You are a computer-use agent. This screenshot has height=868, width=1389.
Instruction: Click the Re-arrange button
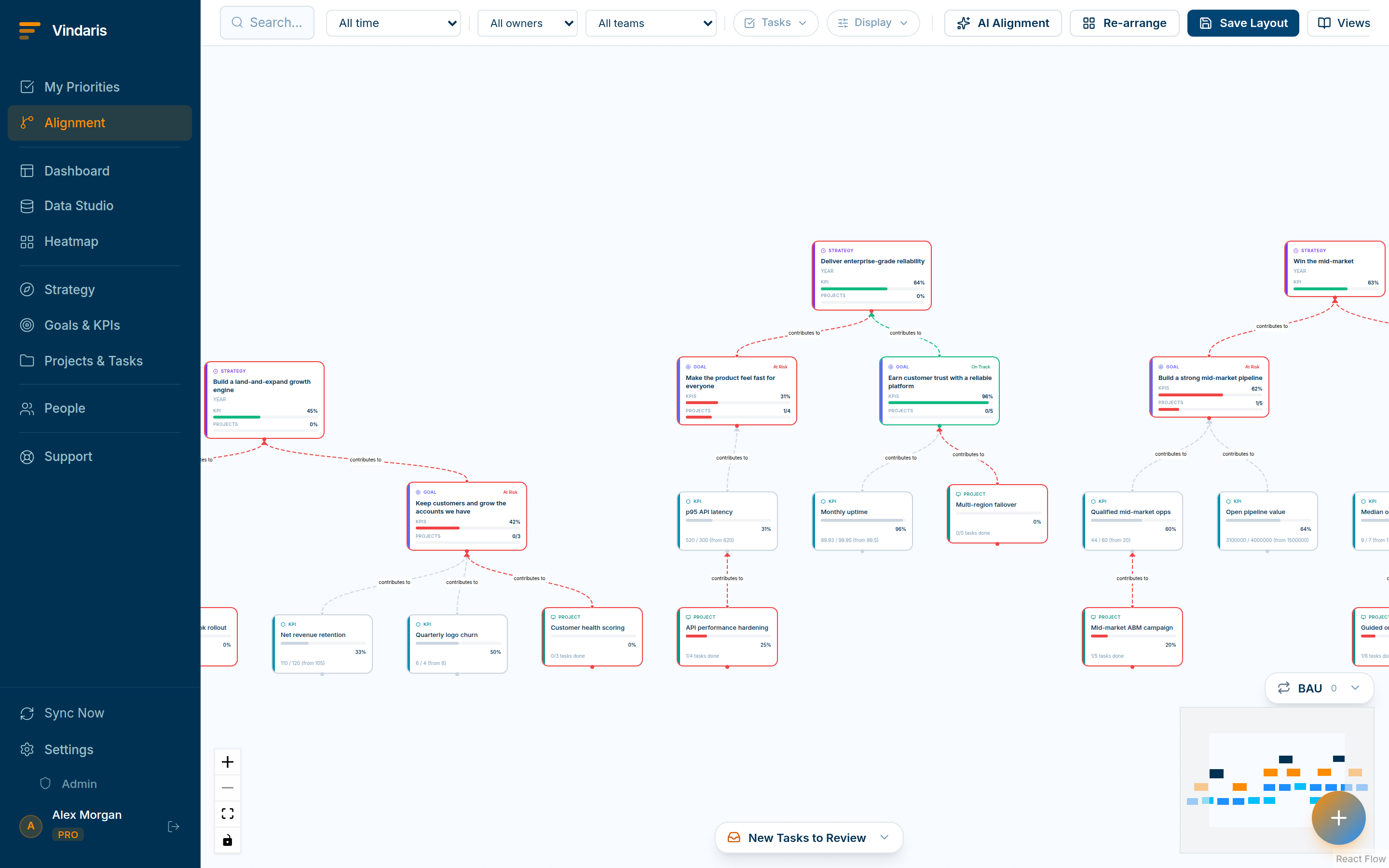click(x=1124, y=23)
